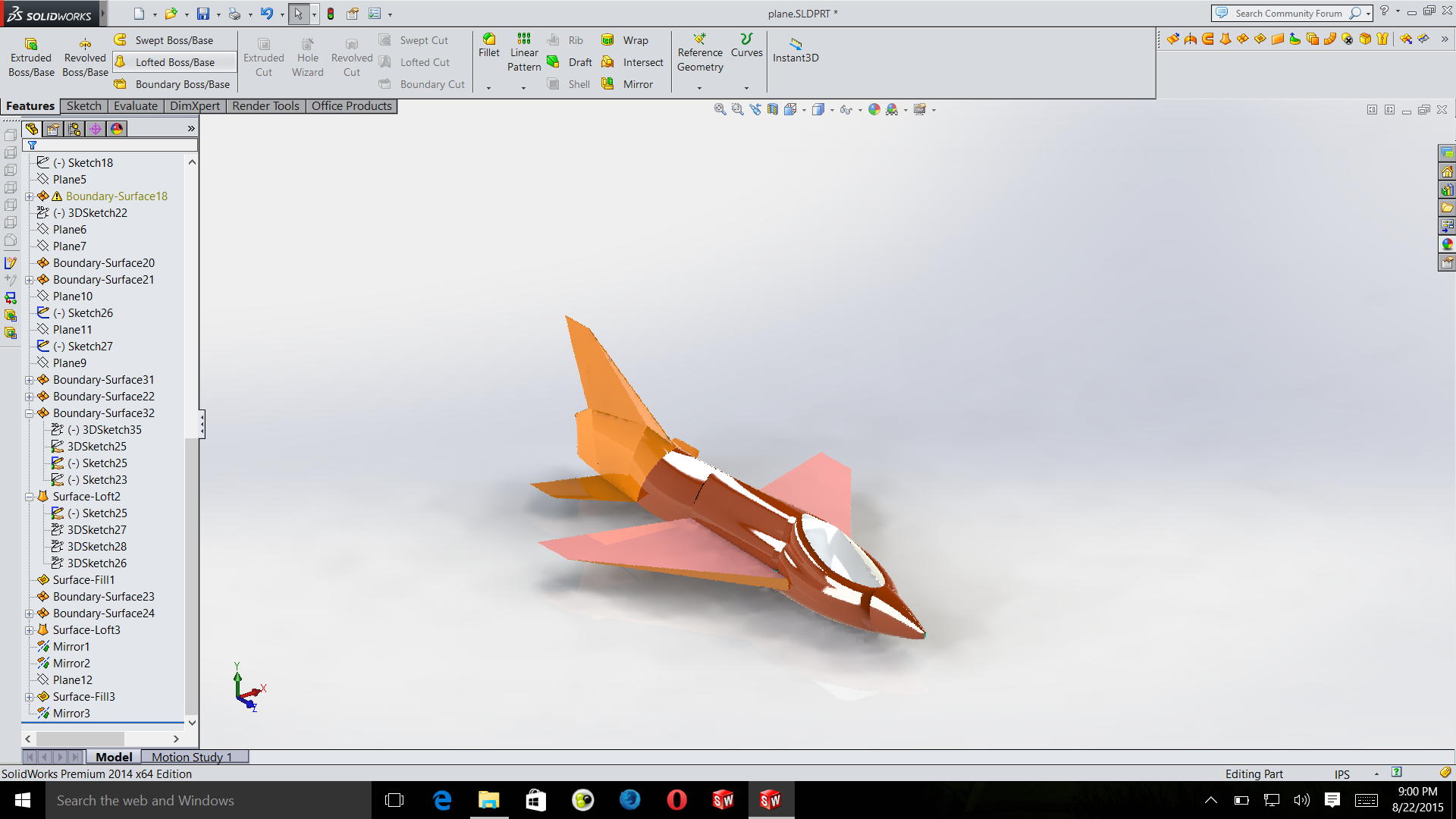Screen dimensions: 1456x819
Task: Click the Edit Appearance color ball
Action: click(874, 109)
